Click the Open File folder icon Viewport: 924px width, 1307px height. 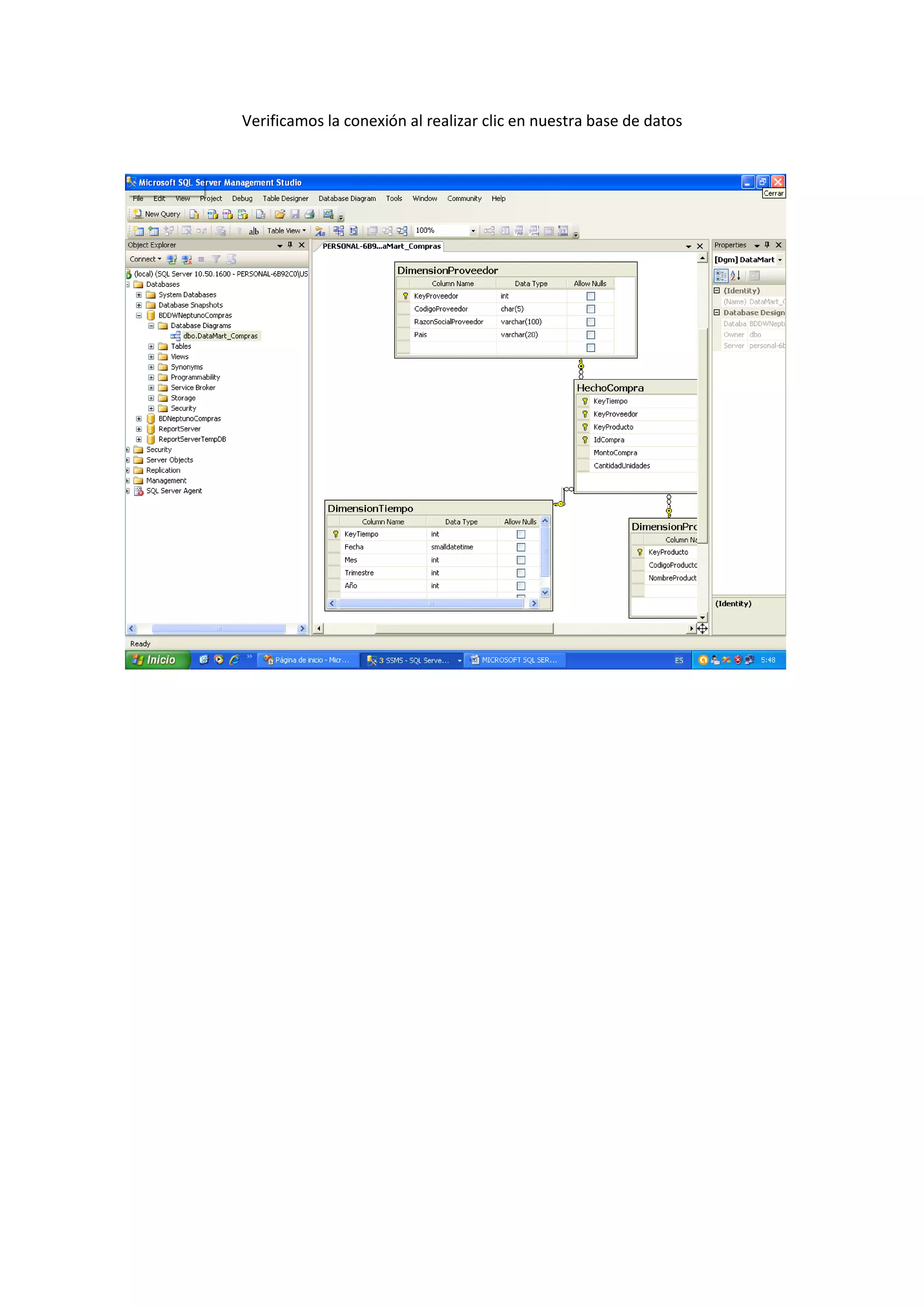(279, 214)
